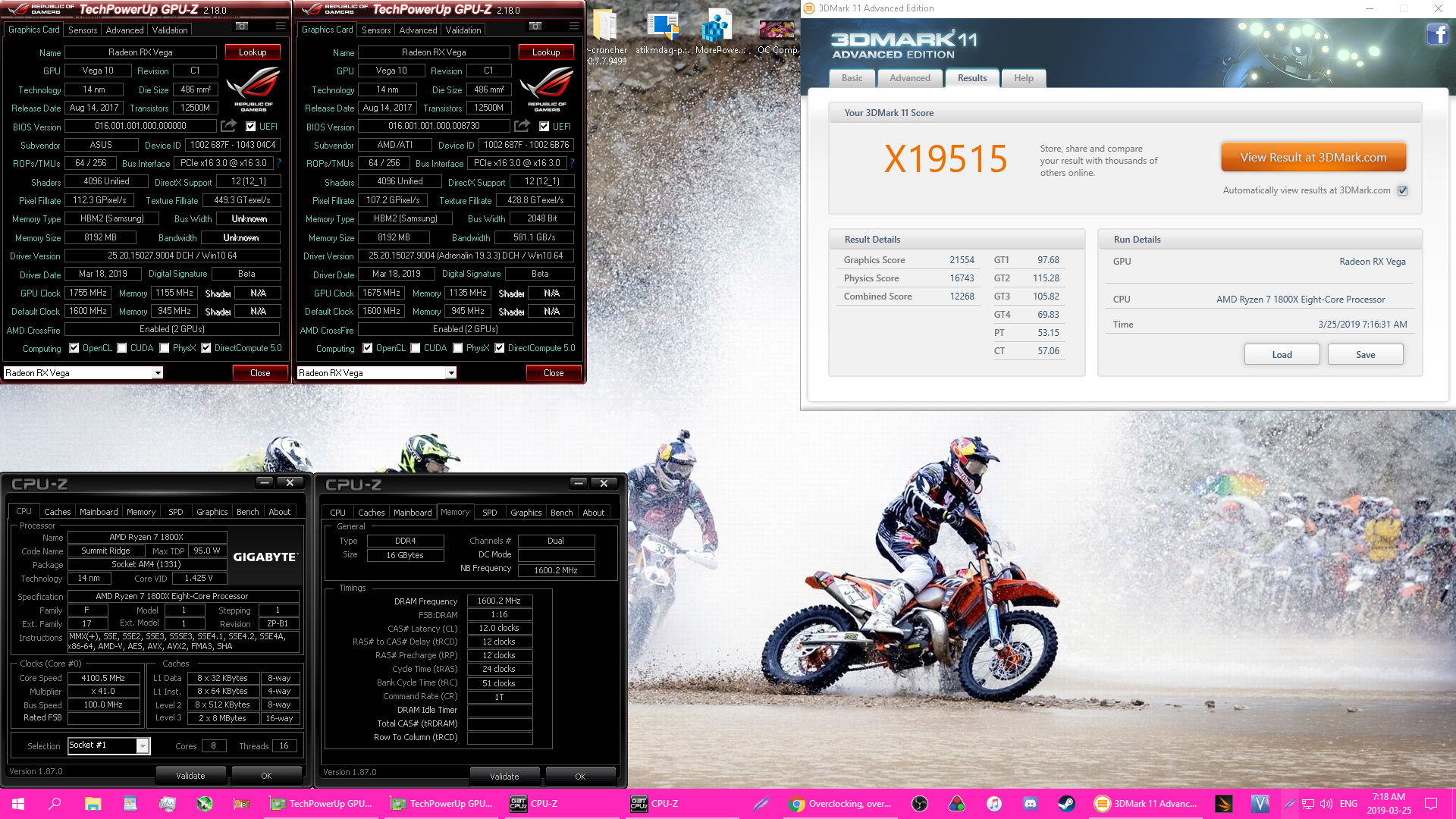Open Bench tab in CPU-Z memory timings window

pos(561,513)
